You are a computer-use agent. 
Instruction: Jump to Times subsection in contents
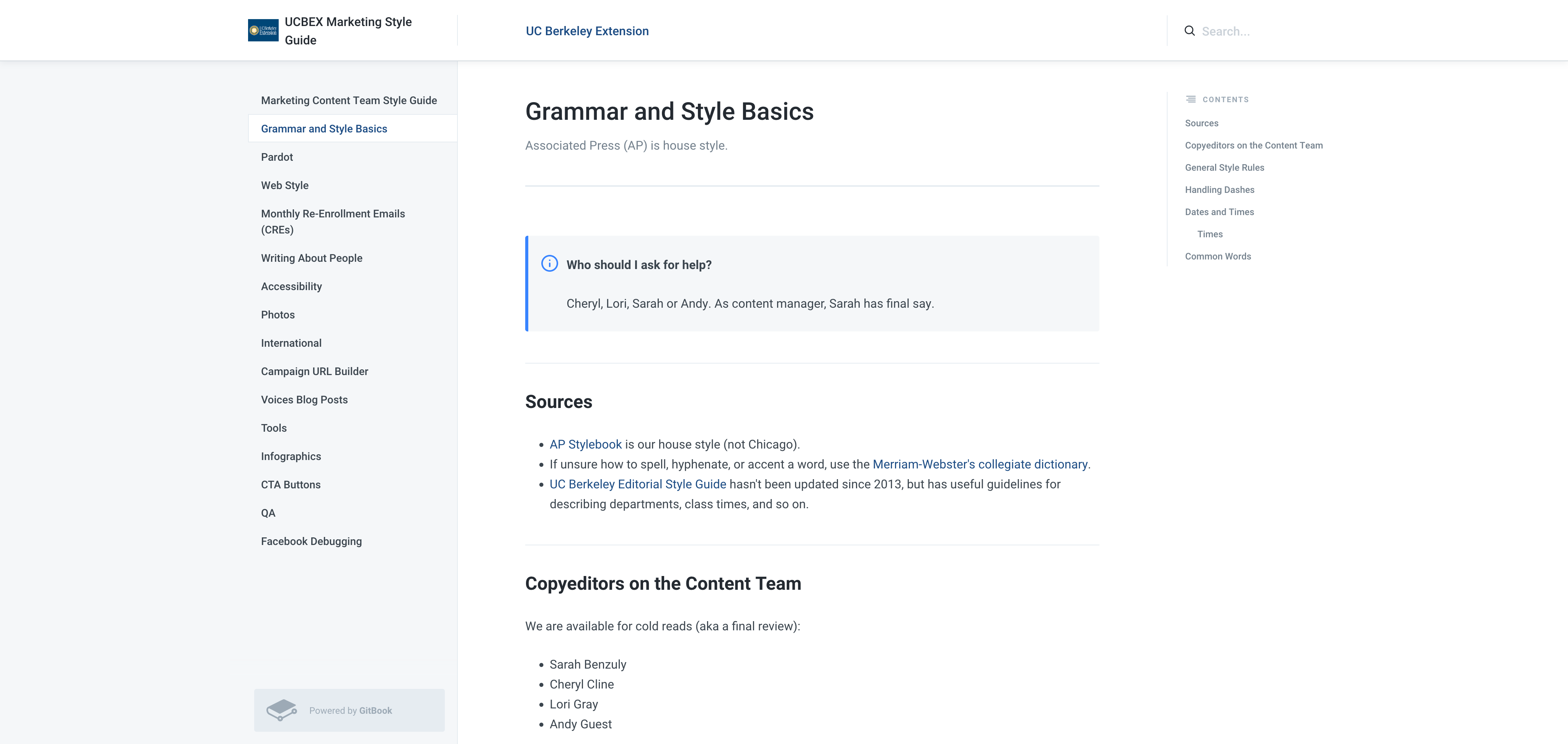pos(1209,234)
